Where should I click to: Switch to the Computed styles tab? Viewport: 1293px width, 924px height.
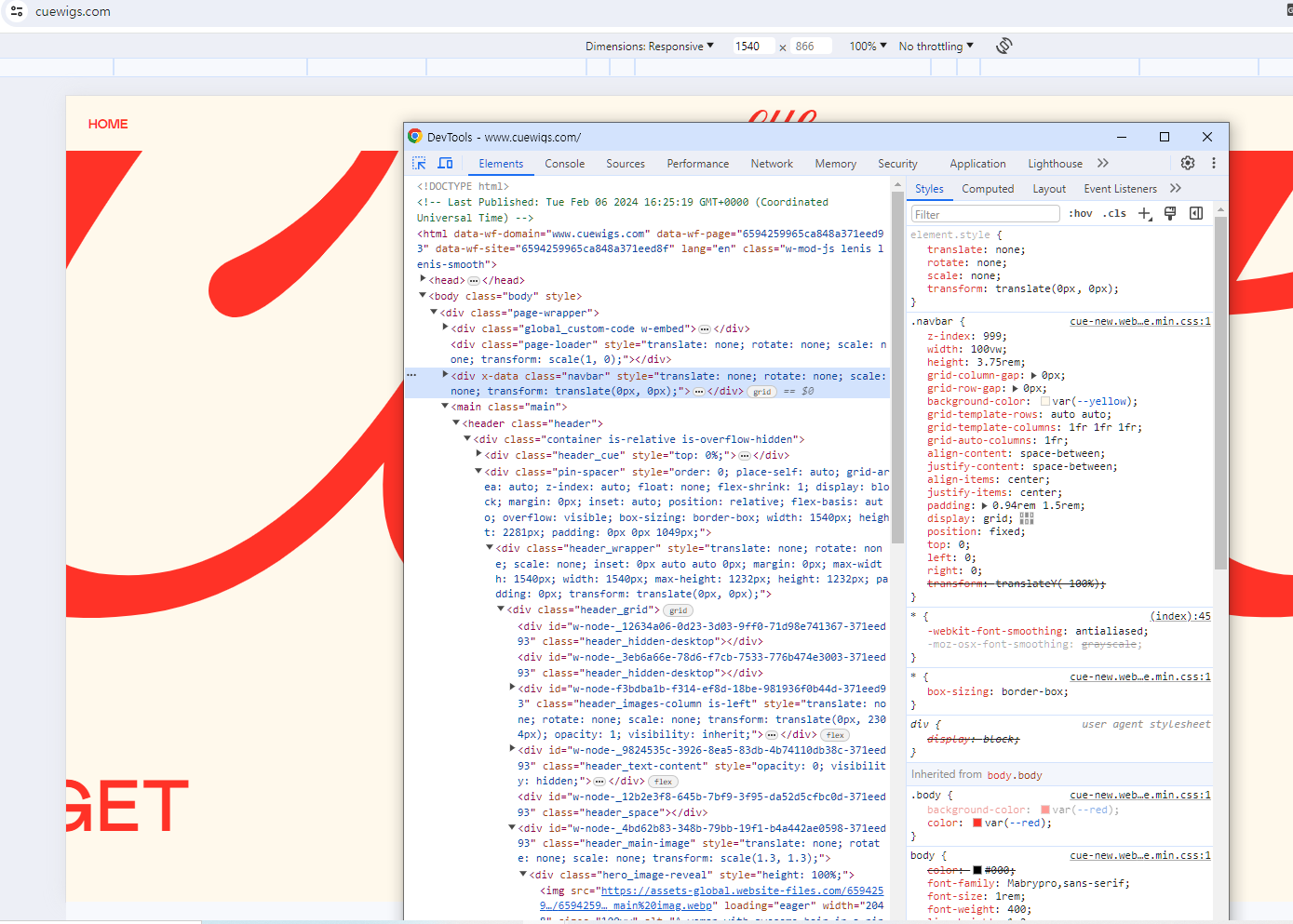(987, 189)
